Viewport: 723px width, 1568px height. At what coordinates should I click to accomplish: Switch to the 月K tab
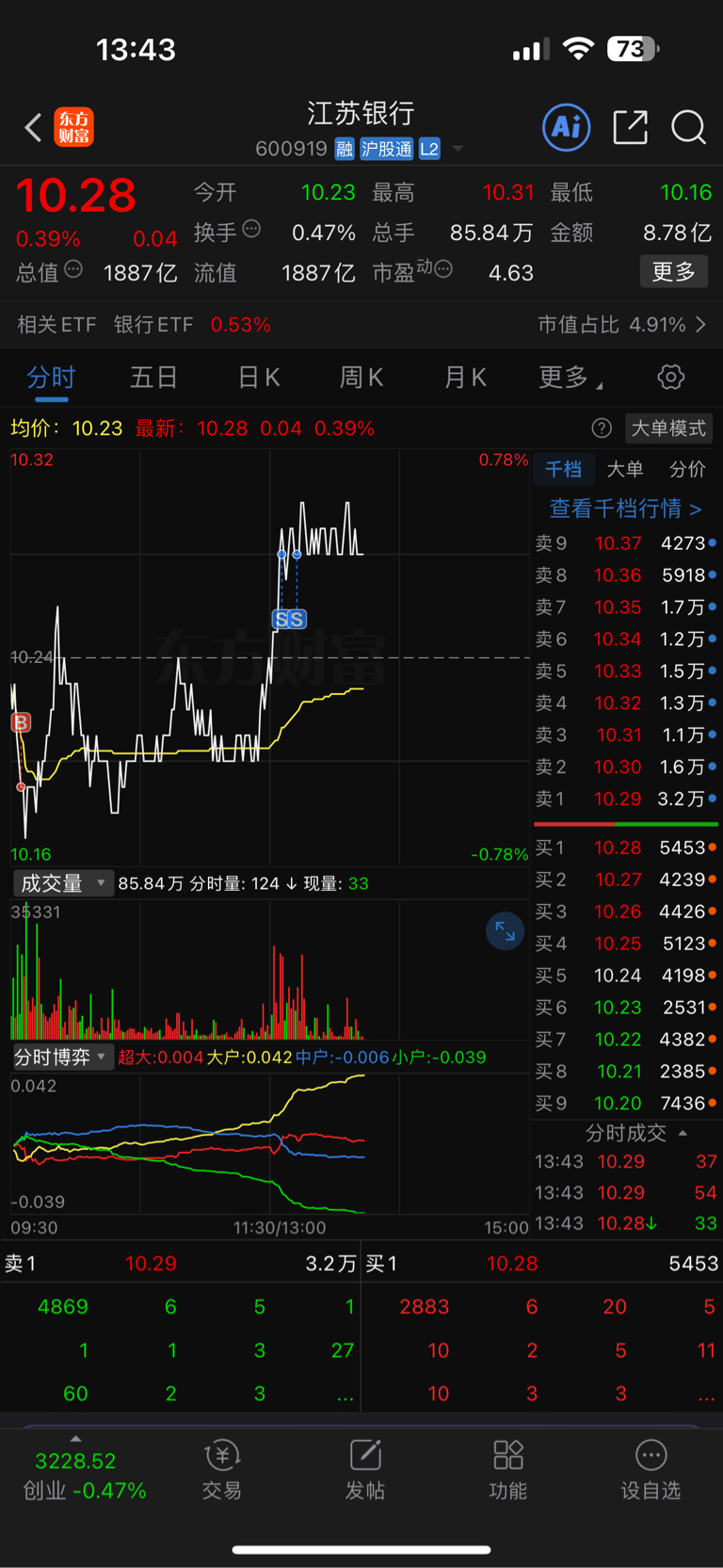(x=465, y=378)
